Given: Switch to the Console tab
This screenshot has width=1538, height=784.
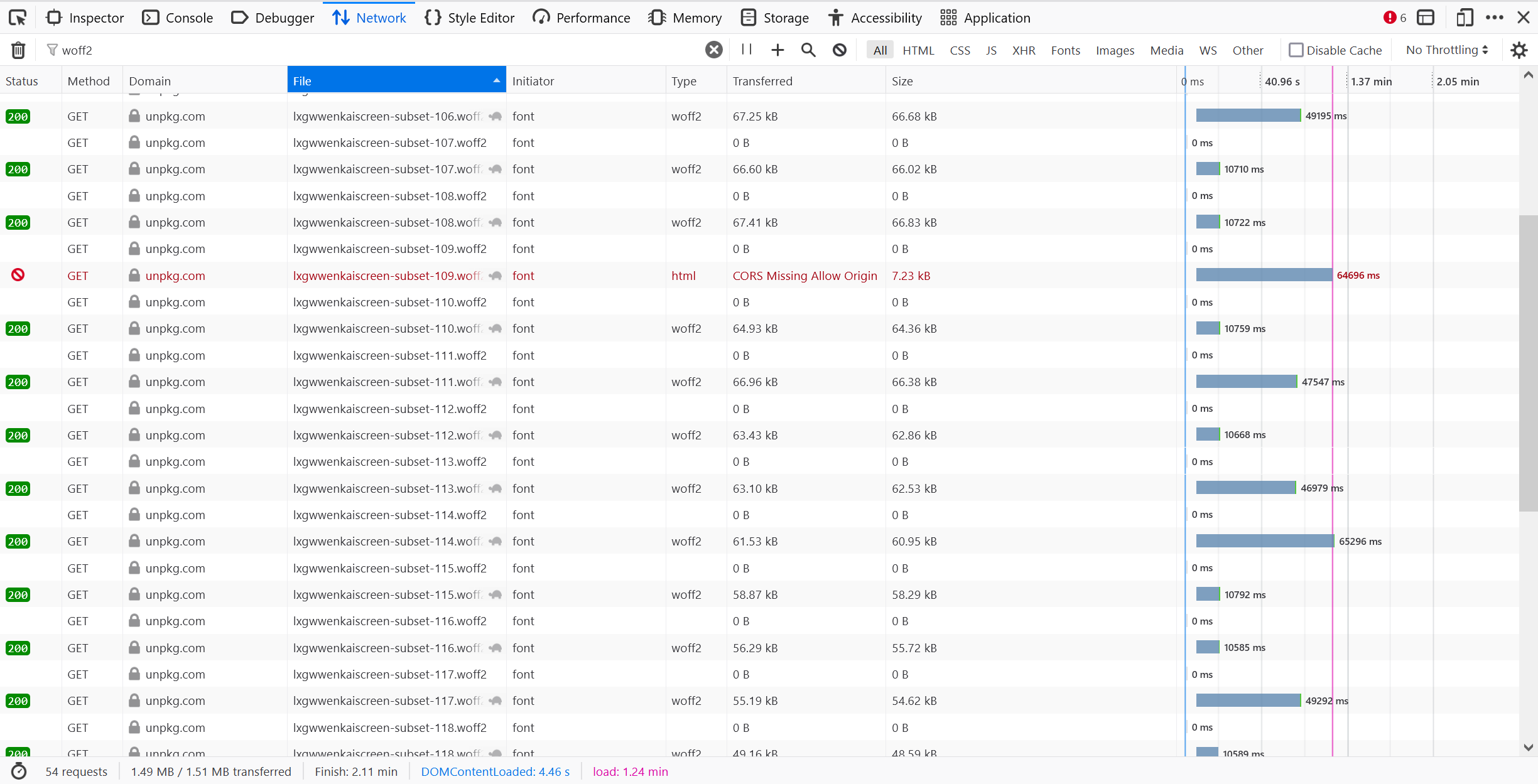Looking at the screenshot, I should click(178, 18).
